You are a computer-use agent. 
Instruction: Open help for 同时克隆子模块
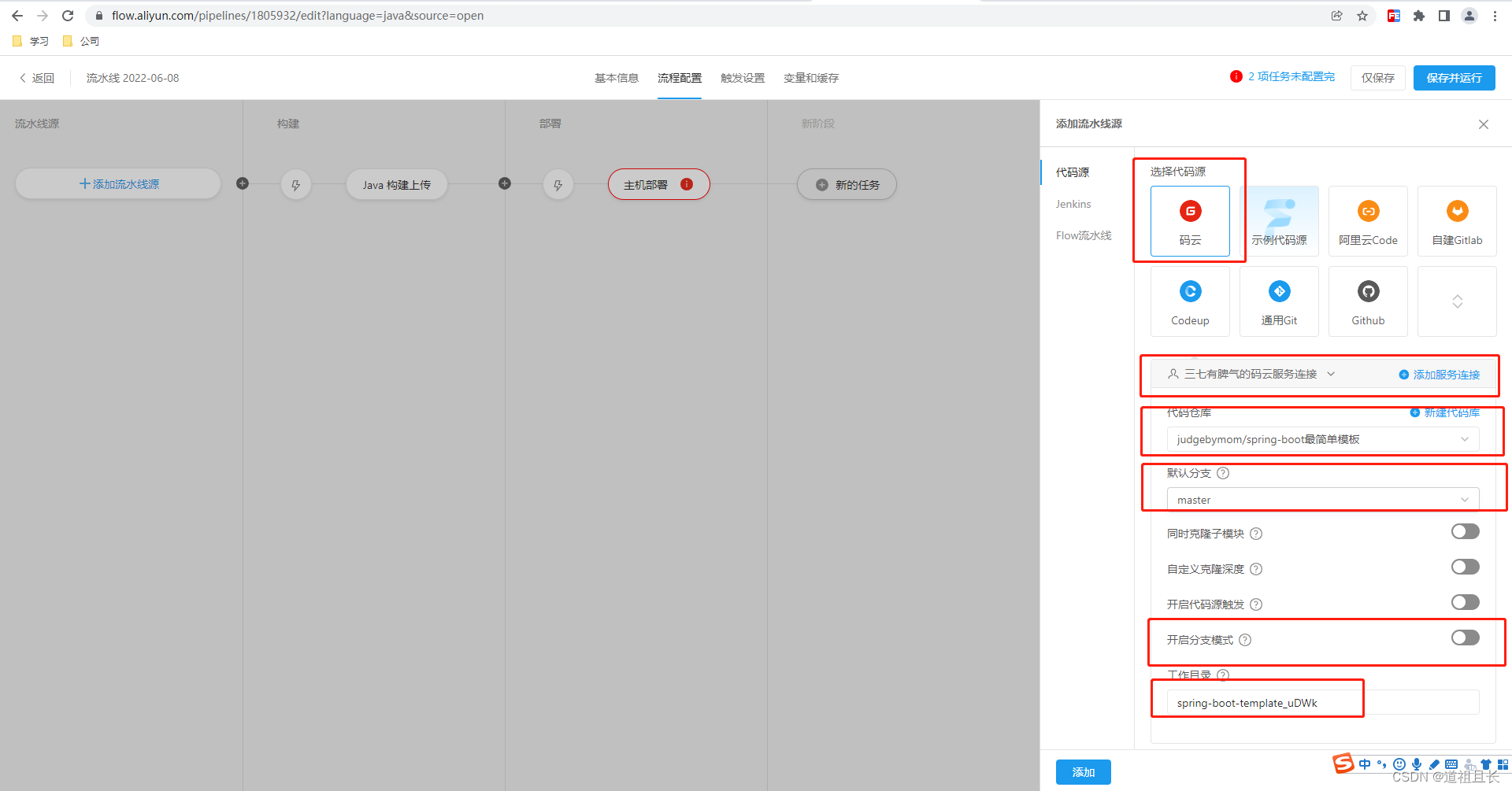coord(1256,534)
